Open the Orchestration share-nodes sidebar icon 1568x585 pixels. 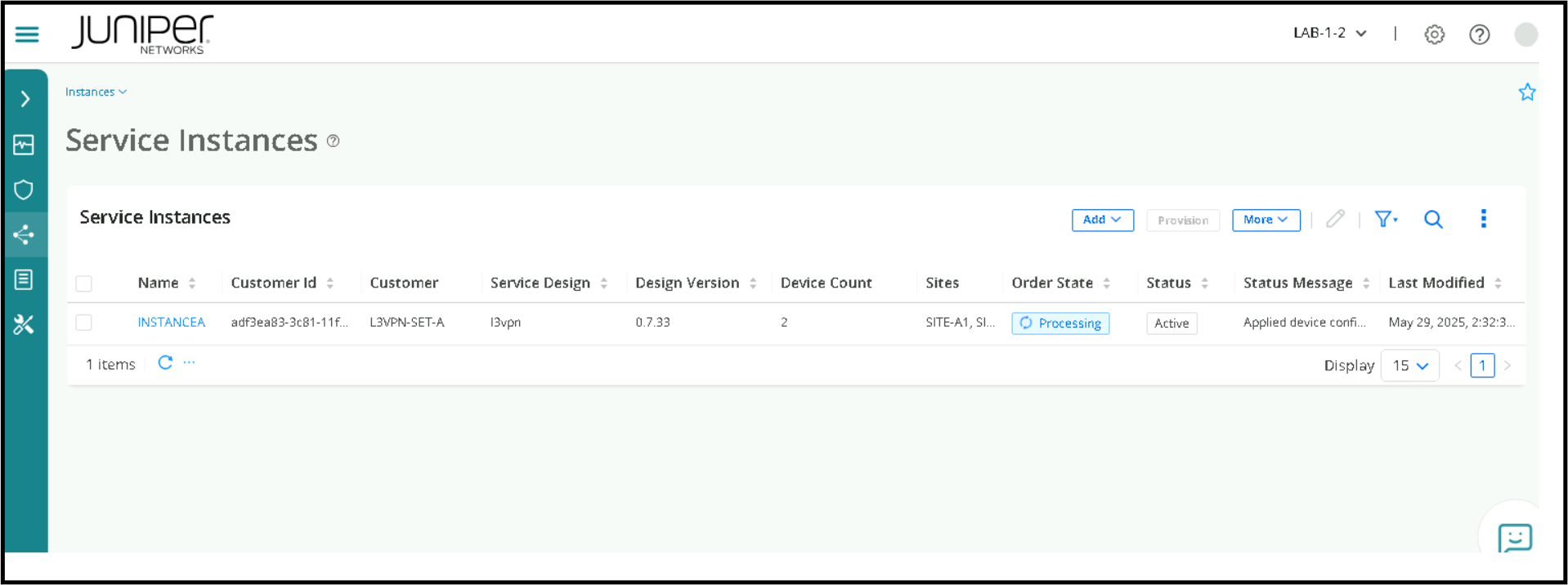tap(24, 235)
